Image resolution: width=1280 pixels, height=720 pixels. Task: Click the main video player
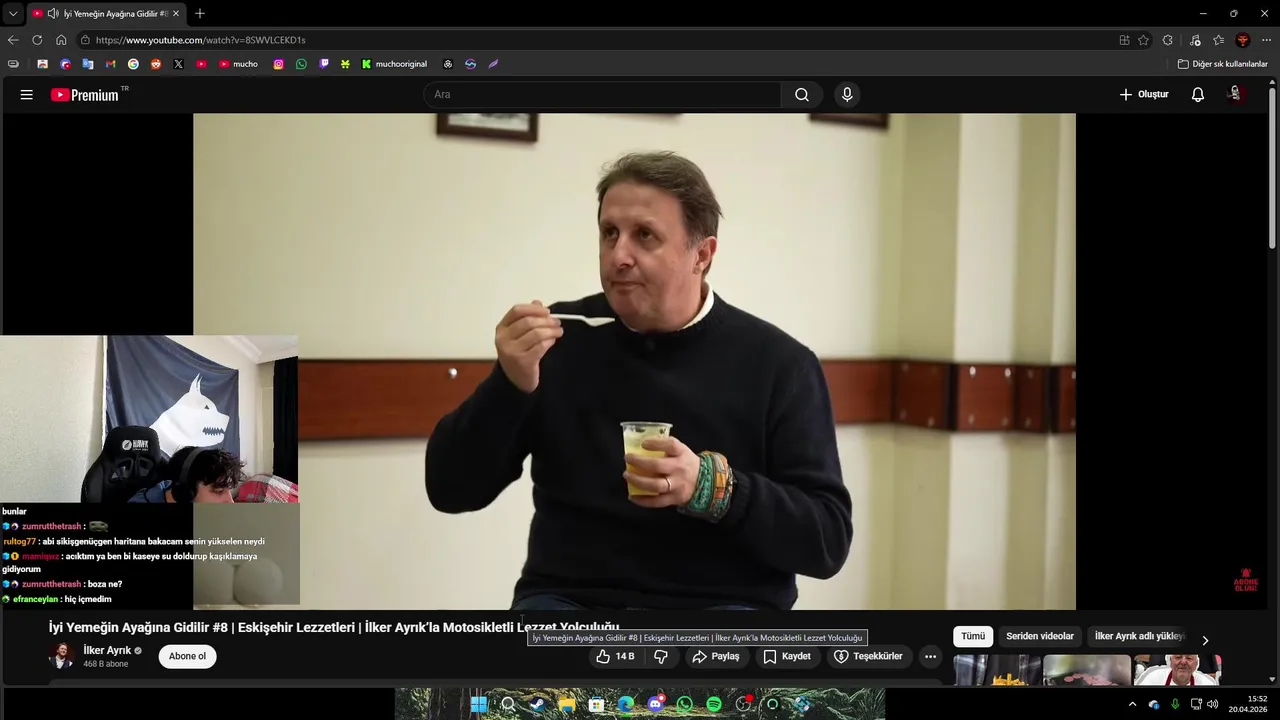pos(634,361)
